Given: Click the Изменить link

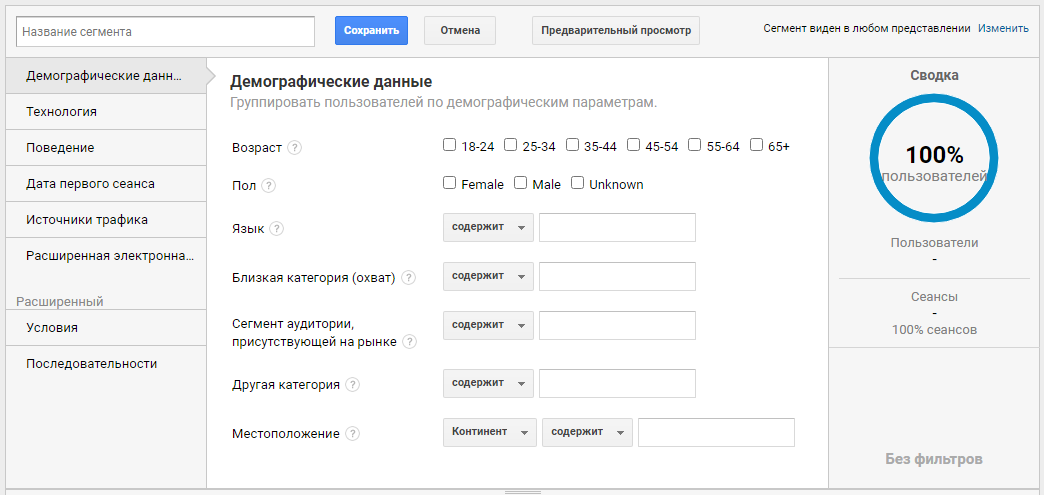Looking at the screenshot, I should click(x=1003, y=29).
